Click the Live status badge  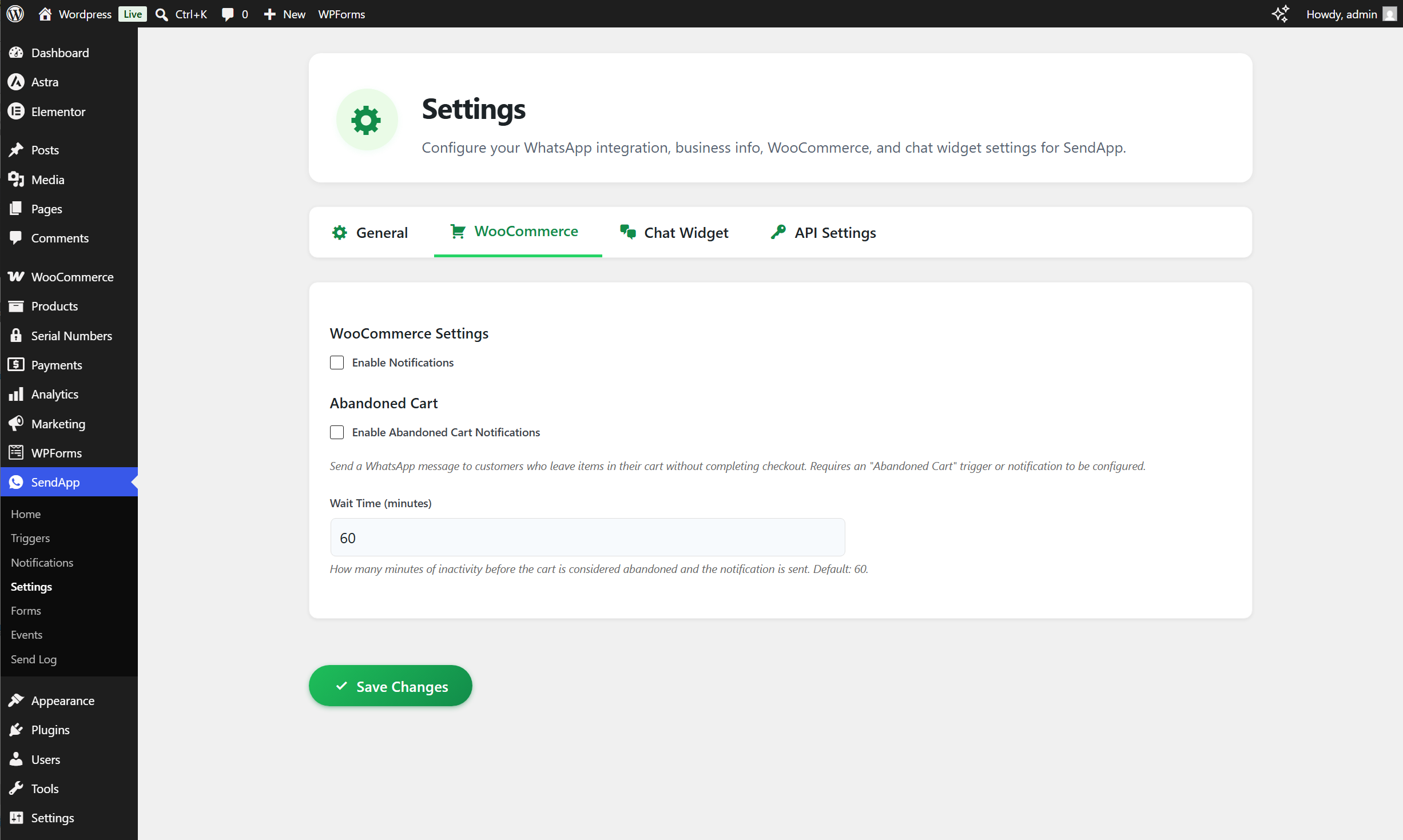pyautogui.click(x=133, y=14)
